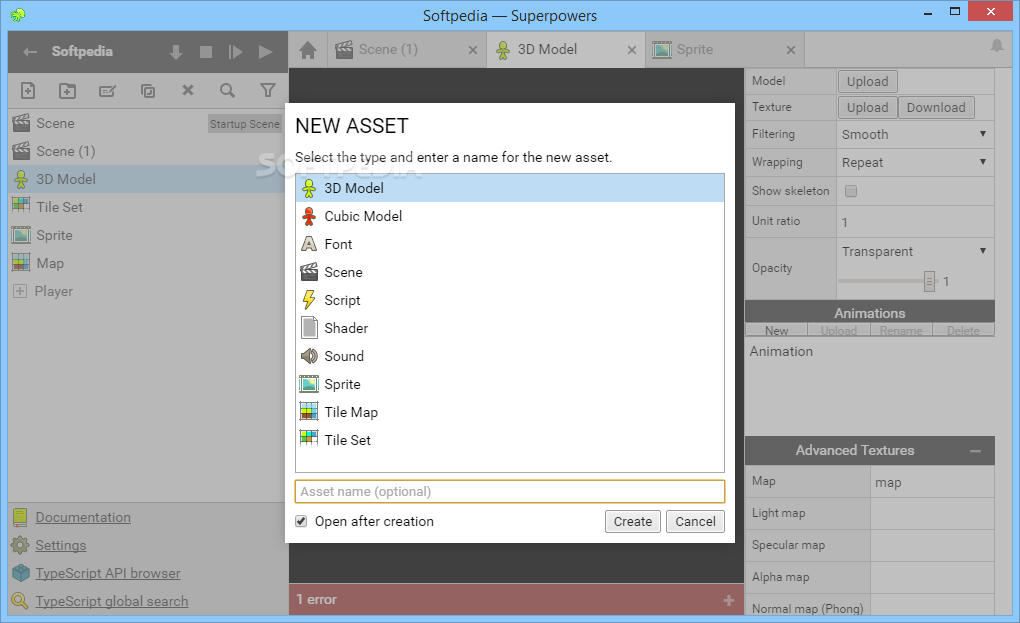Click the notifications bell icon
1020x623 pixels.
997,46
